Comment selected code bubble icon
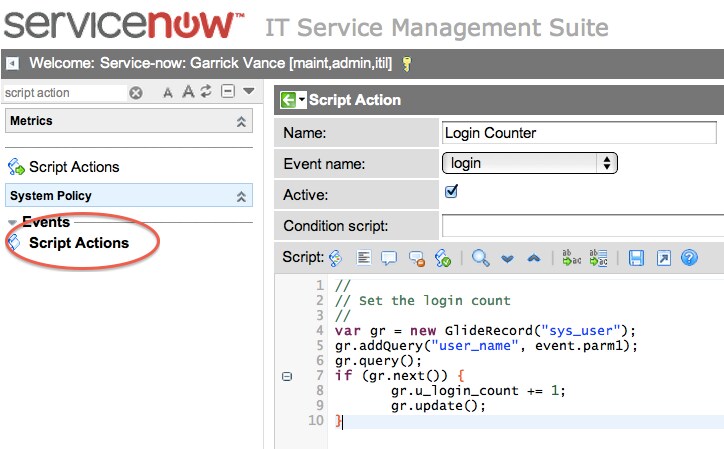The image size is (724, 449). 389,258
